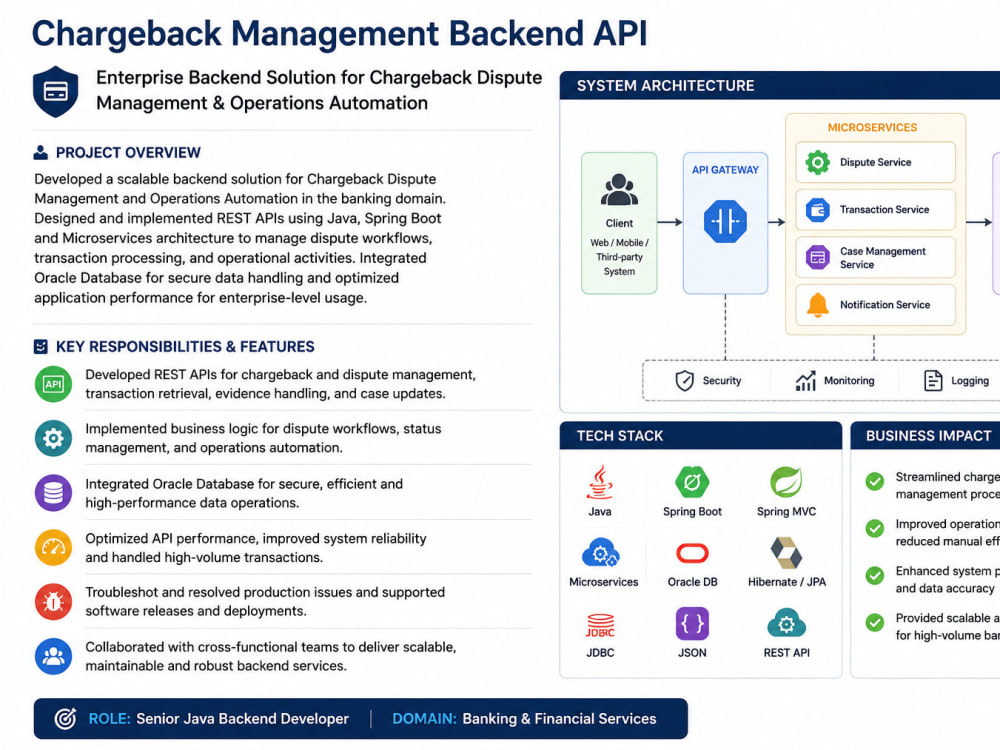Click the Java coffee cup icon
The image size is (1000, 750).
coord(599,482)
